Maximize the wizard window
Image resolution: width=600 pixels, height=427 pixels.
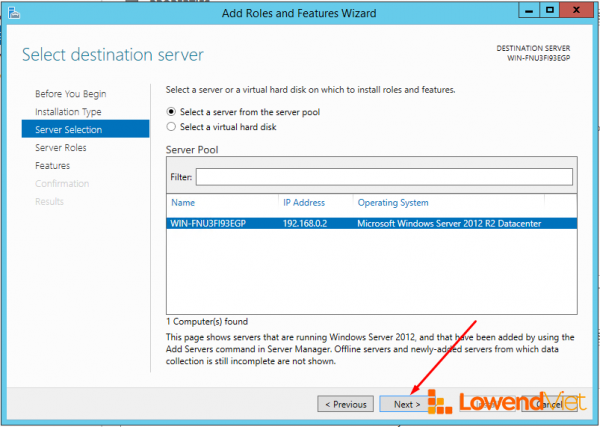549,10
